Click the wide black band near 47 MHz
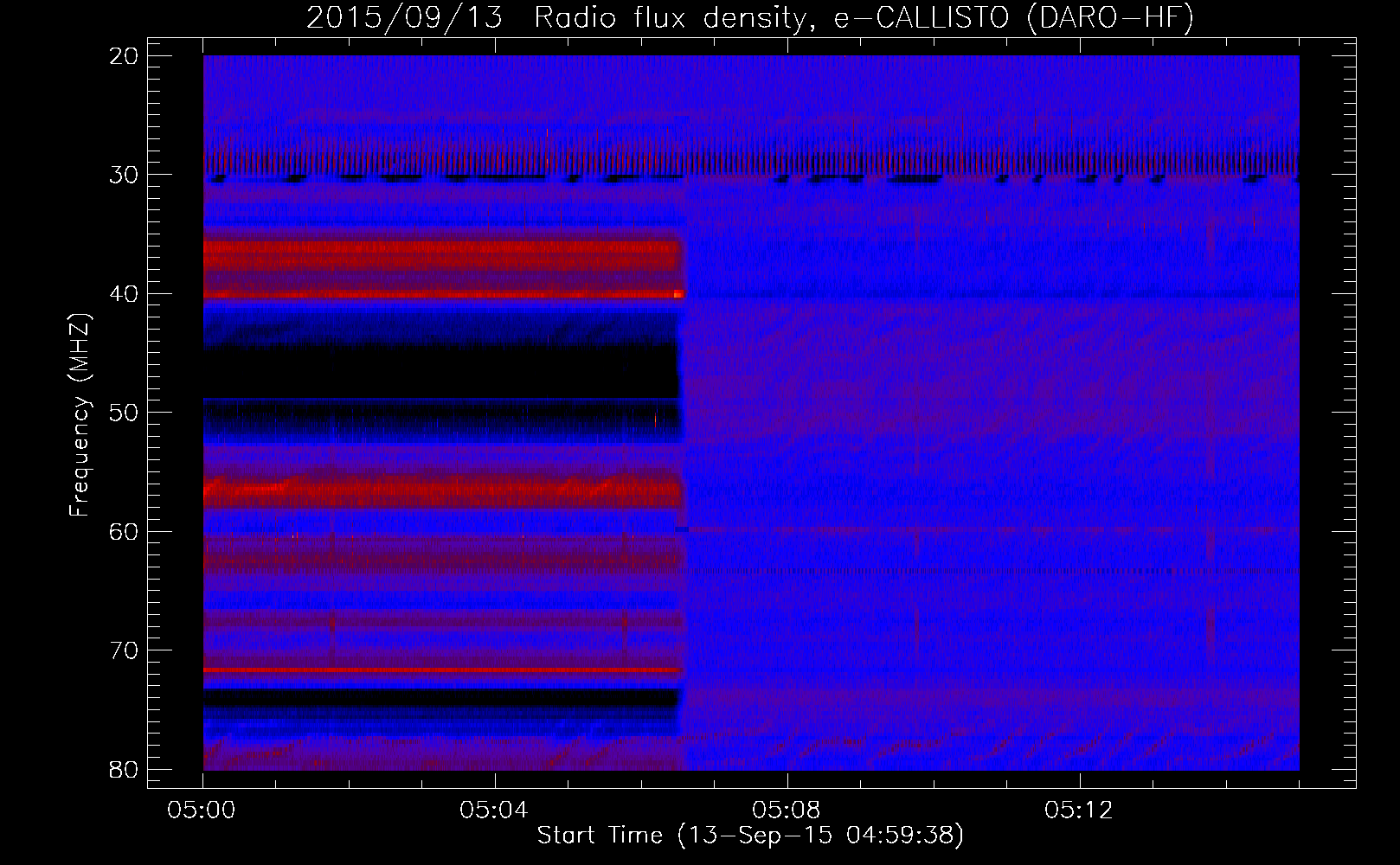 click(x=441, y=372)
